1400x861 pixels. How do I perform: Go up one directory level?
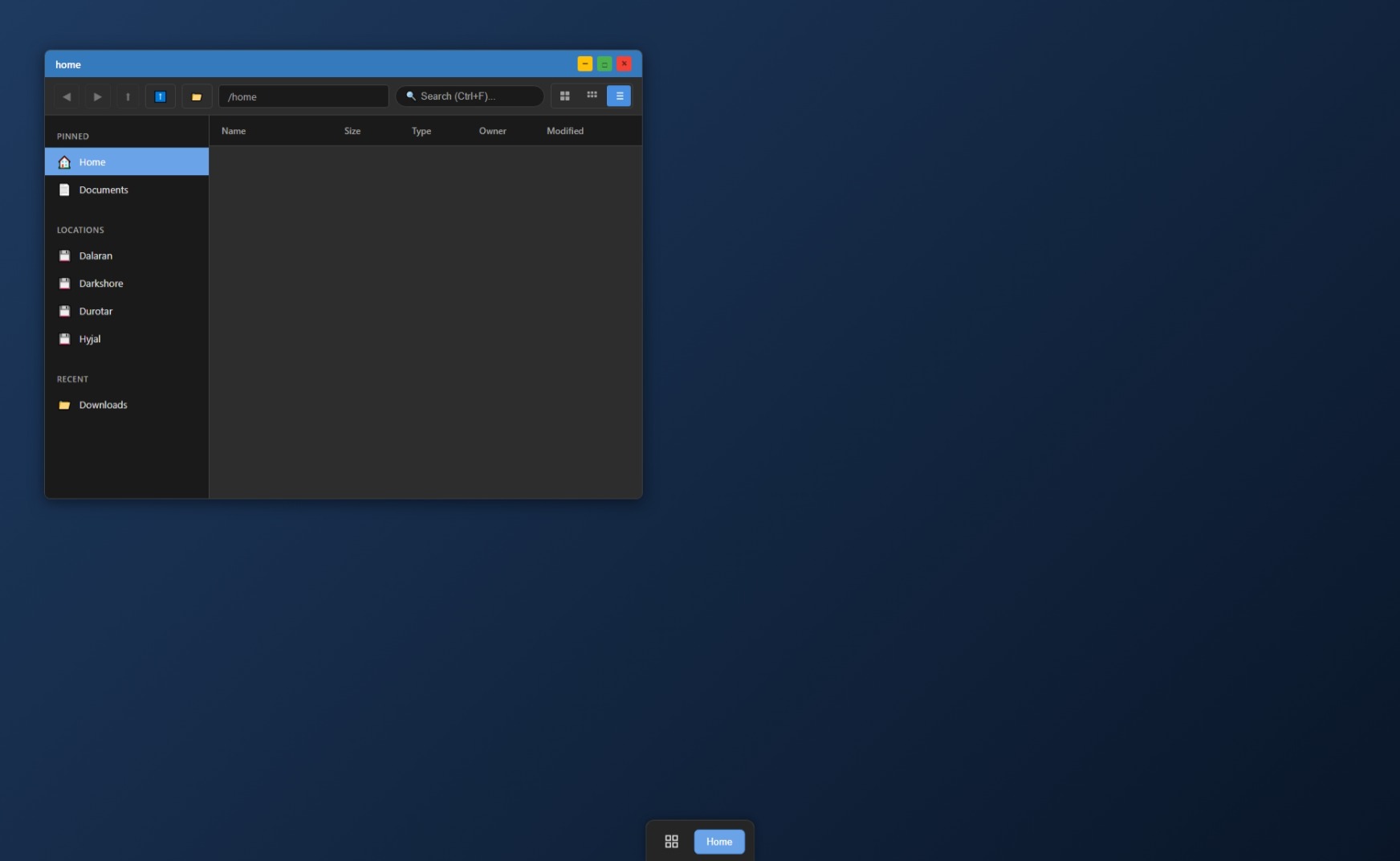coord(128,96)
